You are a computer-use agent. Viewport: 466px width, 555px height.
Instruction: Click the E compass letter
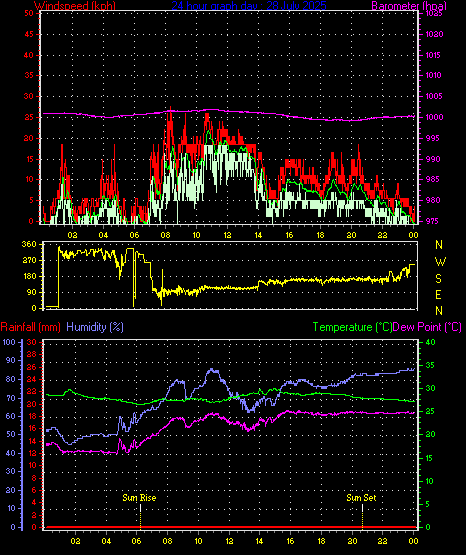click(438, 295)
